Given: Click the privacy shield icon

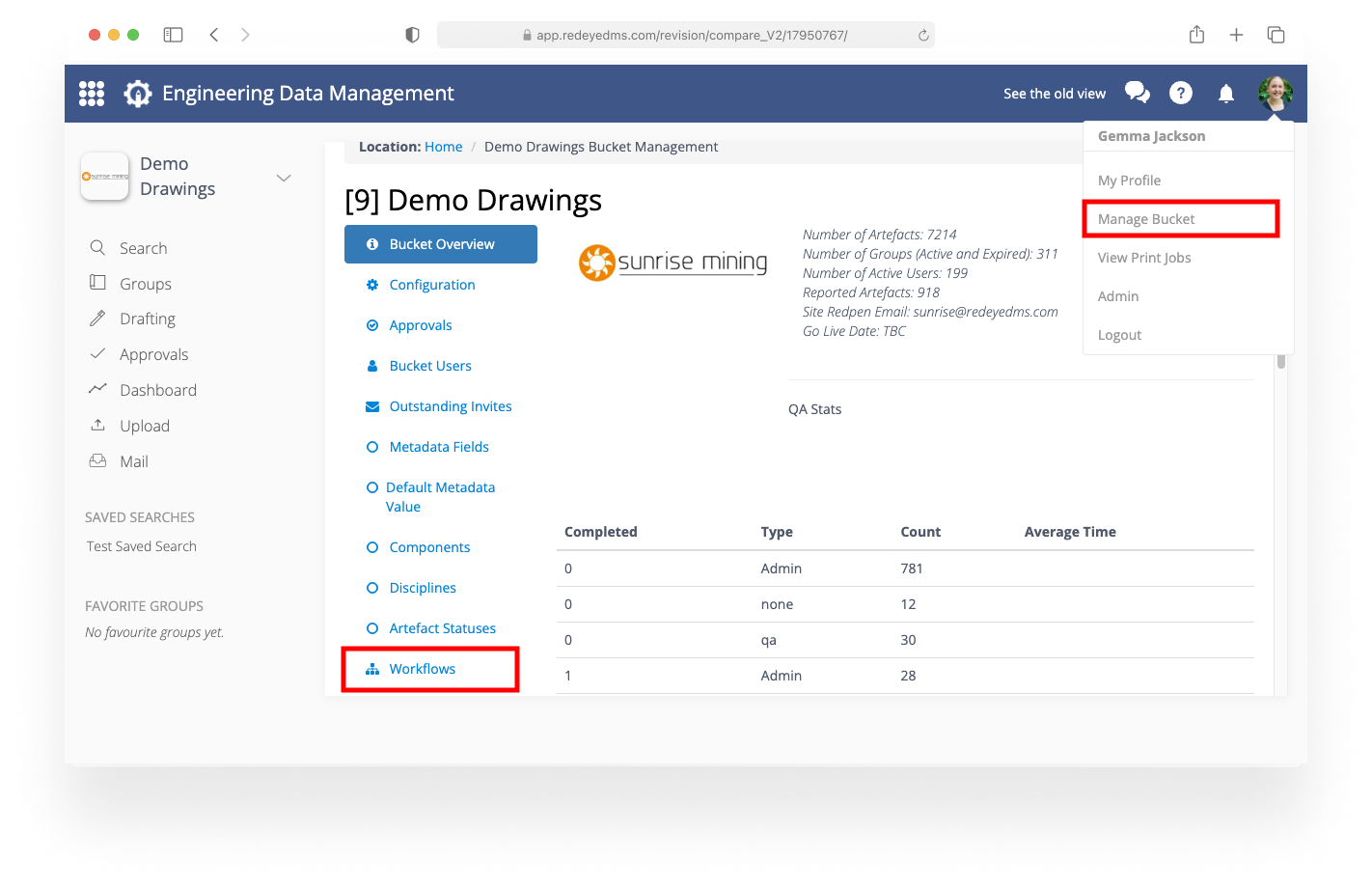Looking at the screenshot, I should point(412,35).
